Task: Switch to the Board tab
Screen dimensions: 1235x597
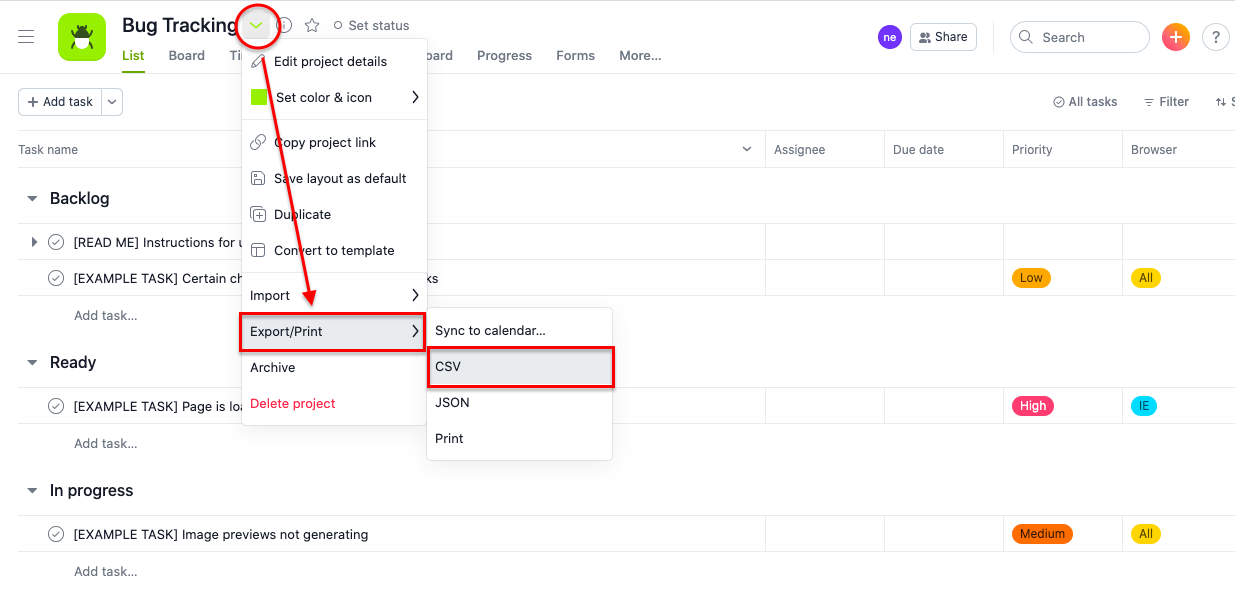Action: 186,55
